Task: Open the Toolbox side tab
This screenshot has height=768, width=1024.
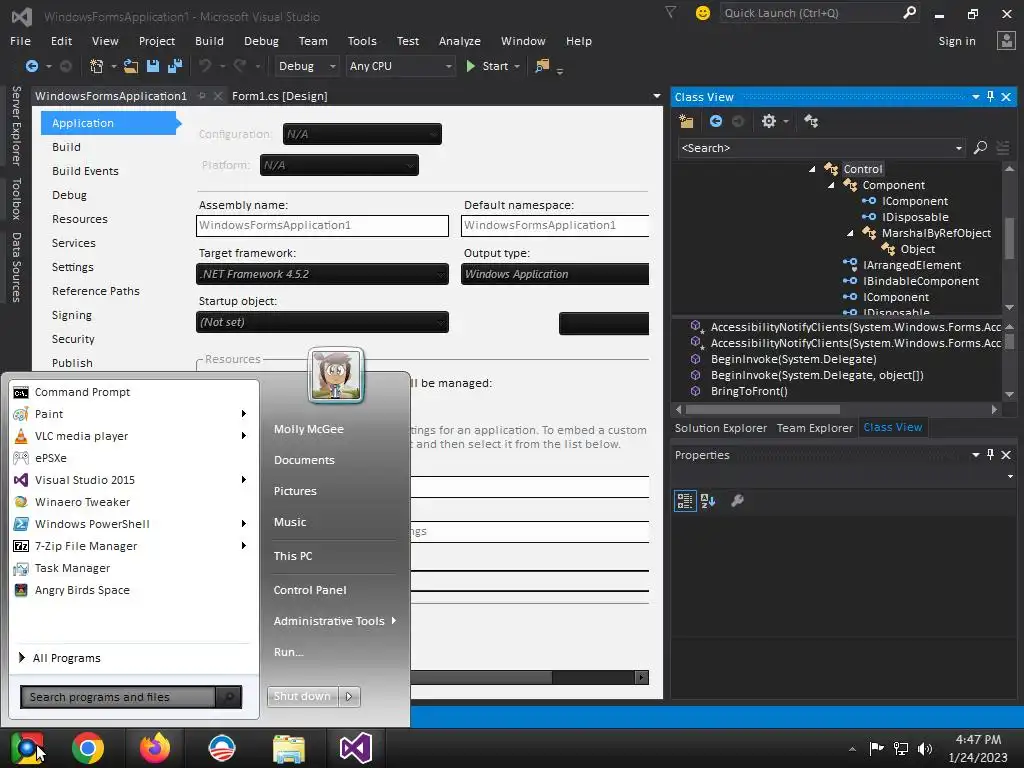Action: [x=16, y=199]
